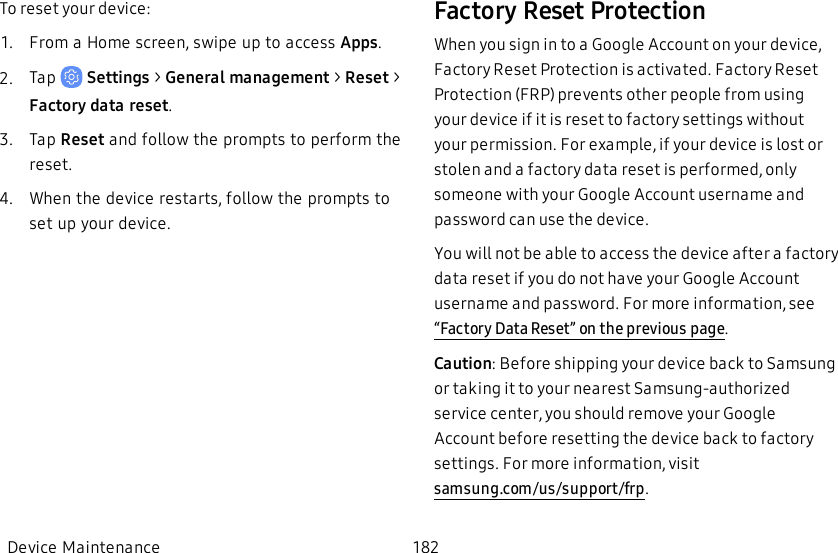Click "When the device restarts" step text
Viewport: 838px width, 553px height.
tap(209, 198)
